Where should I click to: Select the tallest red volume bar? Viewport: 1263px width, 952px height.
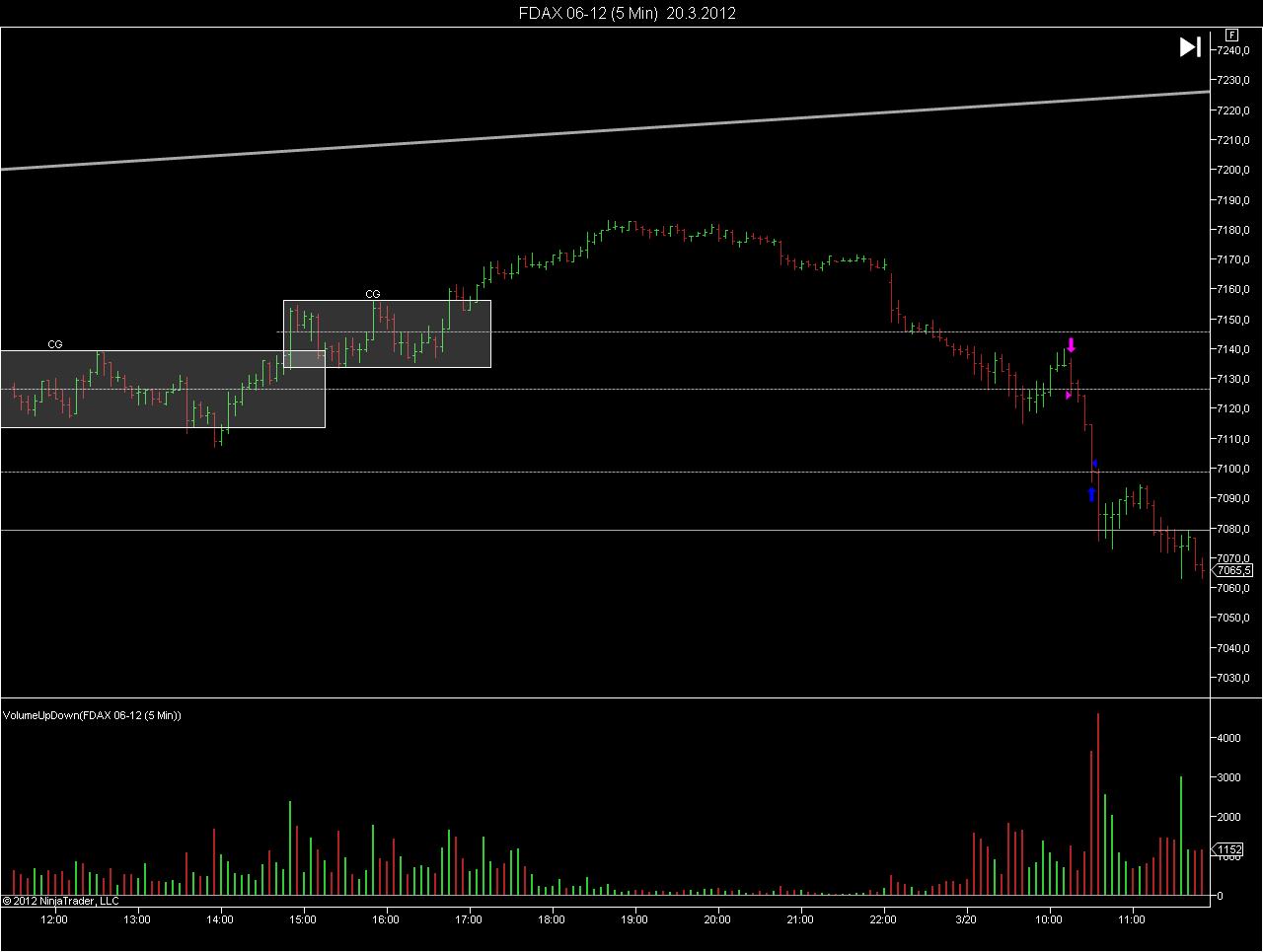pyautogui.click(x=1098, y=804)
